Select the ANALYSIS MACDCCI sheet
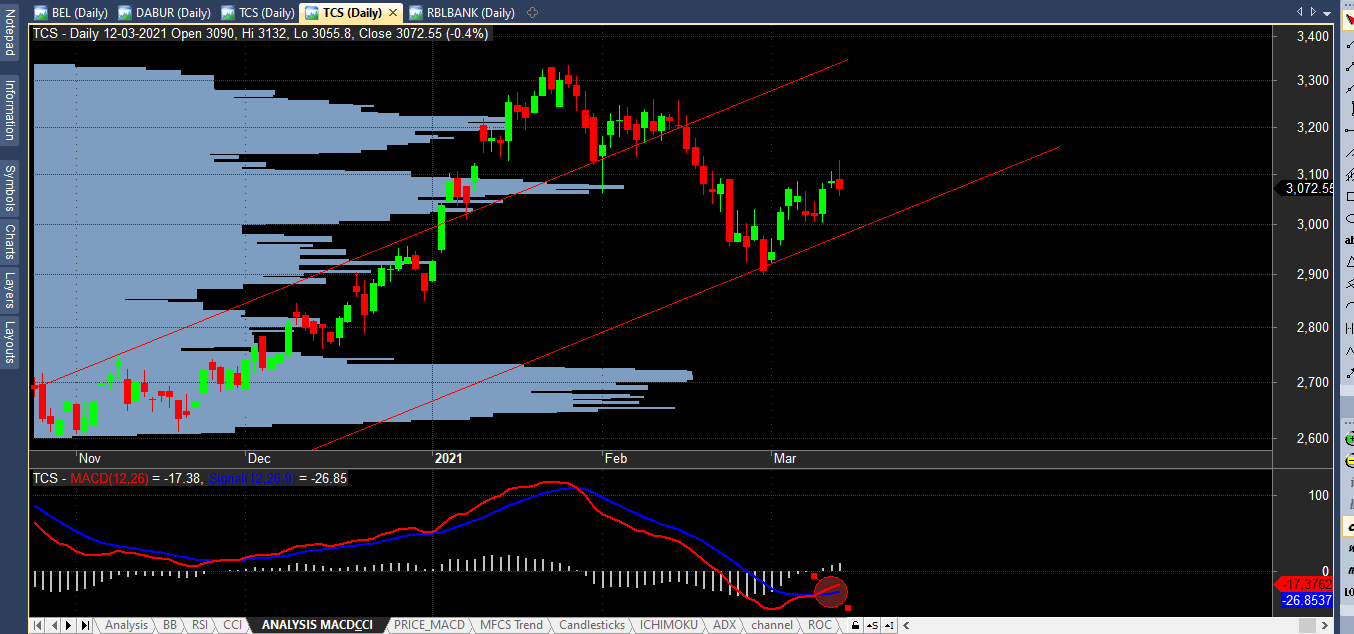 click(317, 625)
